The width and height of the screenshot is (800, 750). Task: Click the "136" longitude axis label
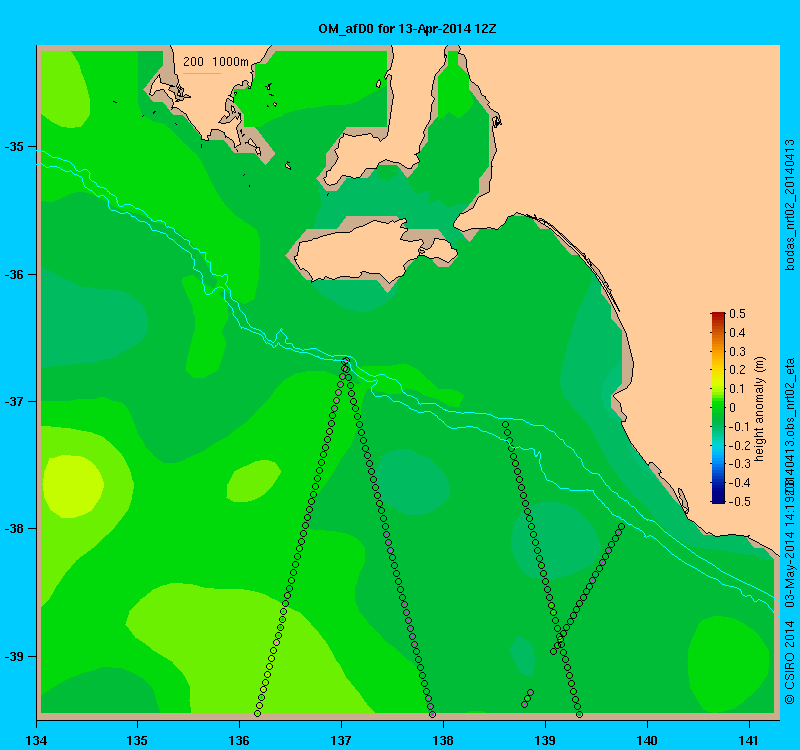[x=239, y=740]
